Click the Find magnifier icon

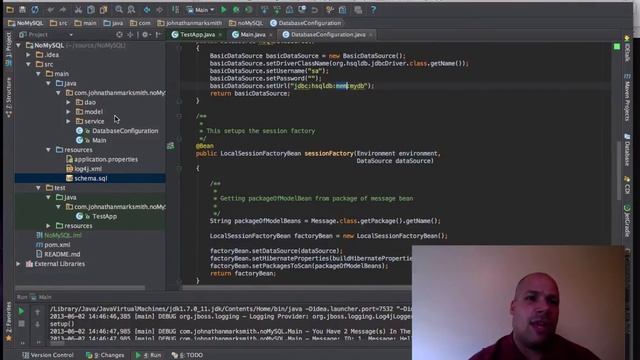119,9
